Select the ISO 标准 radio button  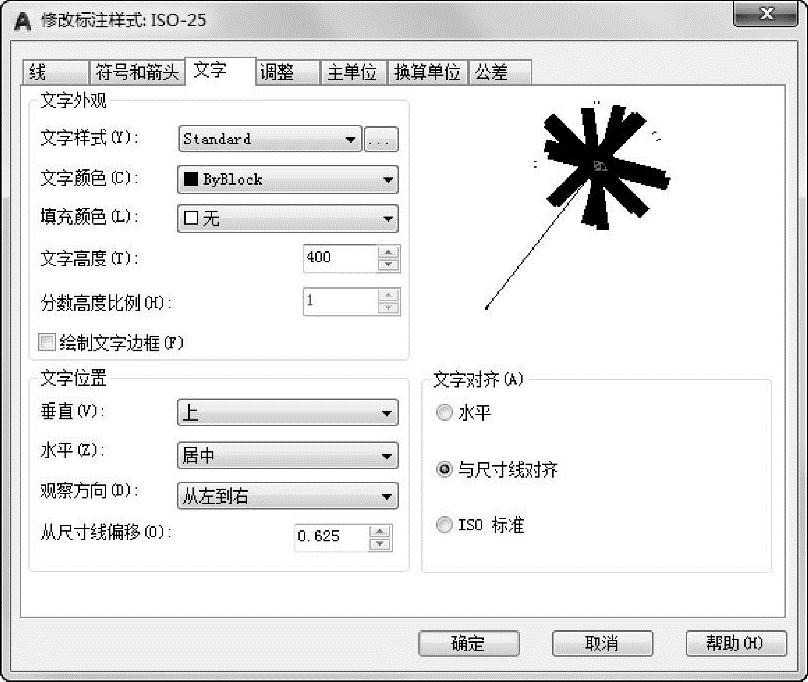444,525
